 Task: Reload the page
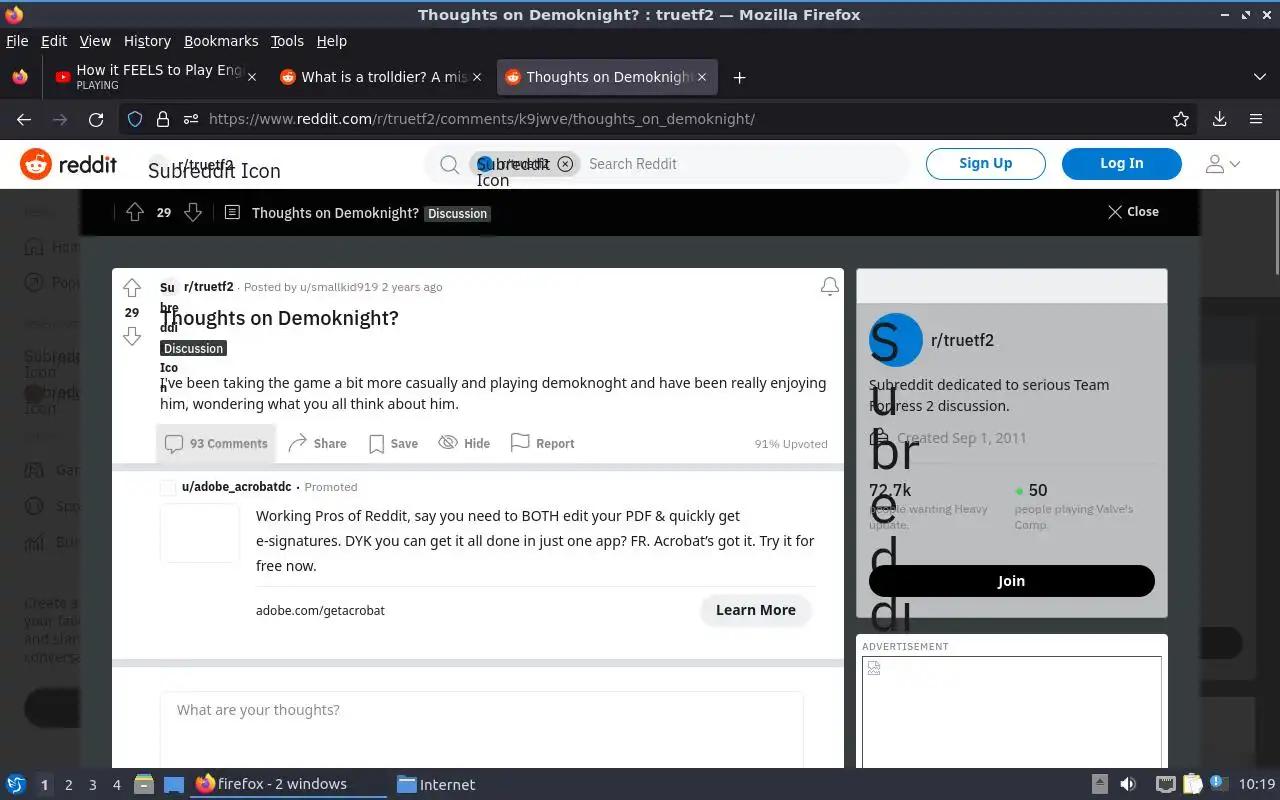coord(96,119)
